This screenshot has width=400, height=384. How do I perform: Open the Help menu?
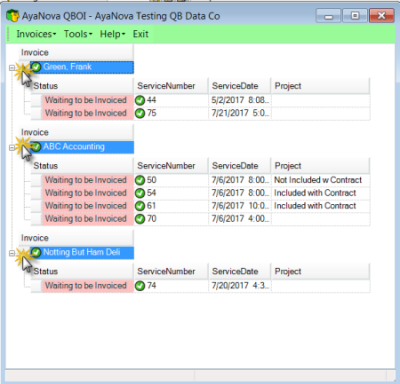112,34
